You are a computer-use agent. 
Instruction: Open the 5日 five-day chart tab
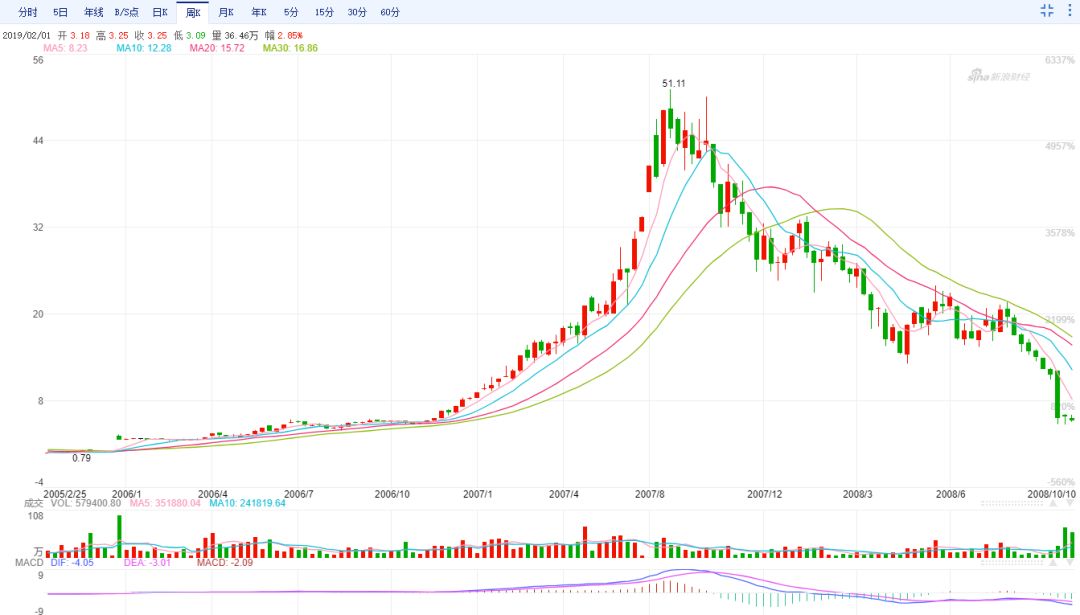[61, 13]
